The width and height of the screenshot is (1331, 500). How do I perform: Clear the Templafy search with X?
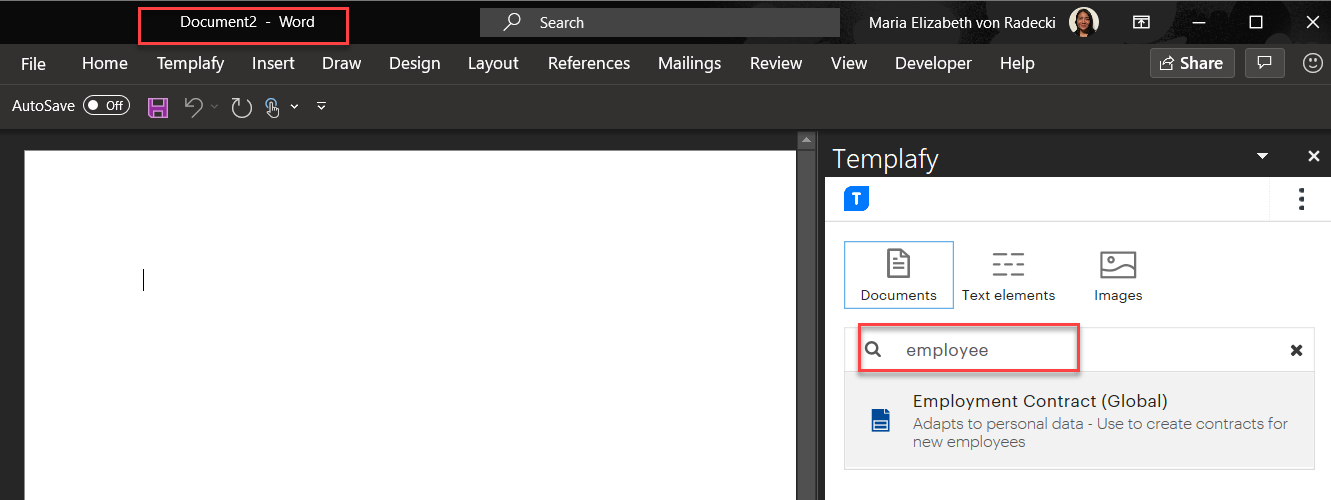[1296, 350]
